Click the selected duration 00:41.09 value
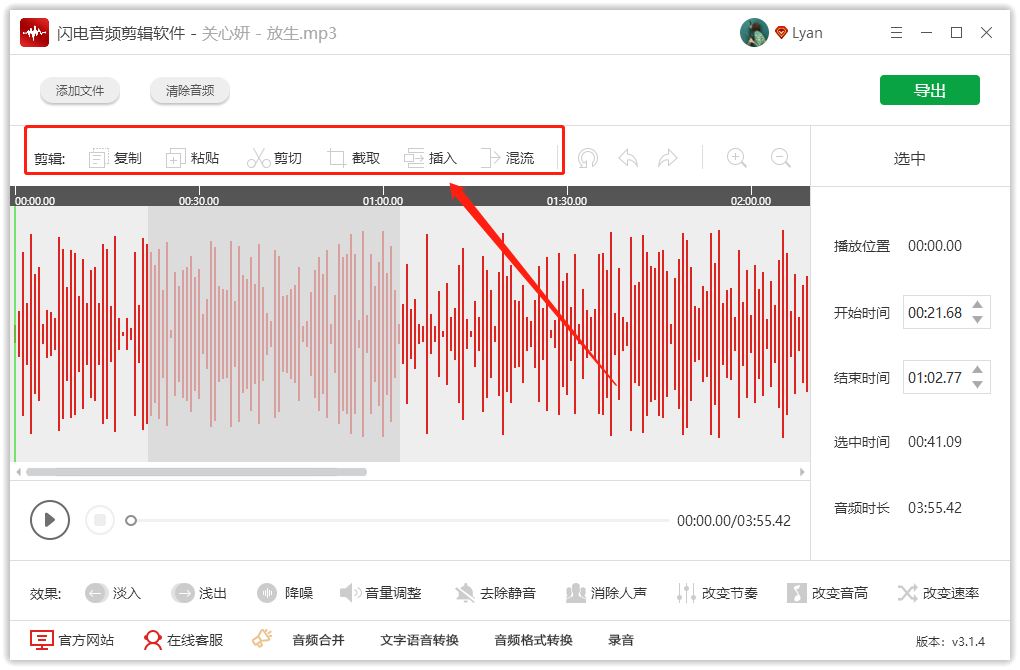The height and width of the screenshot is (670, 1020). point(935,442)
